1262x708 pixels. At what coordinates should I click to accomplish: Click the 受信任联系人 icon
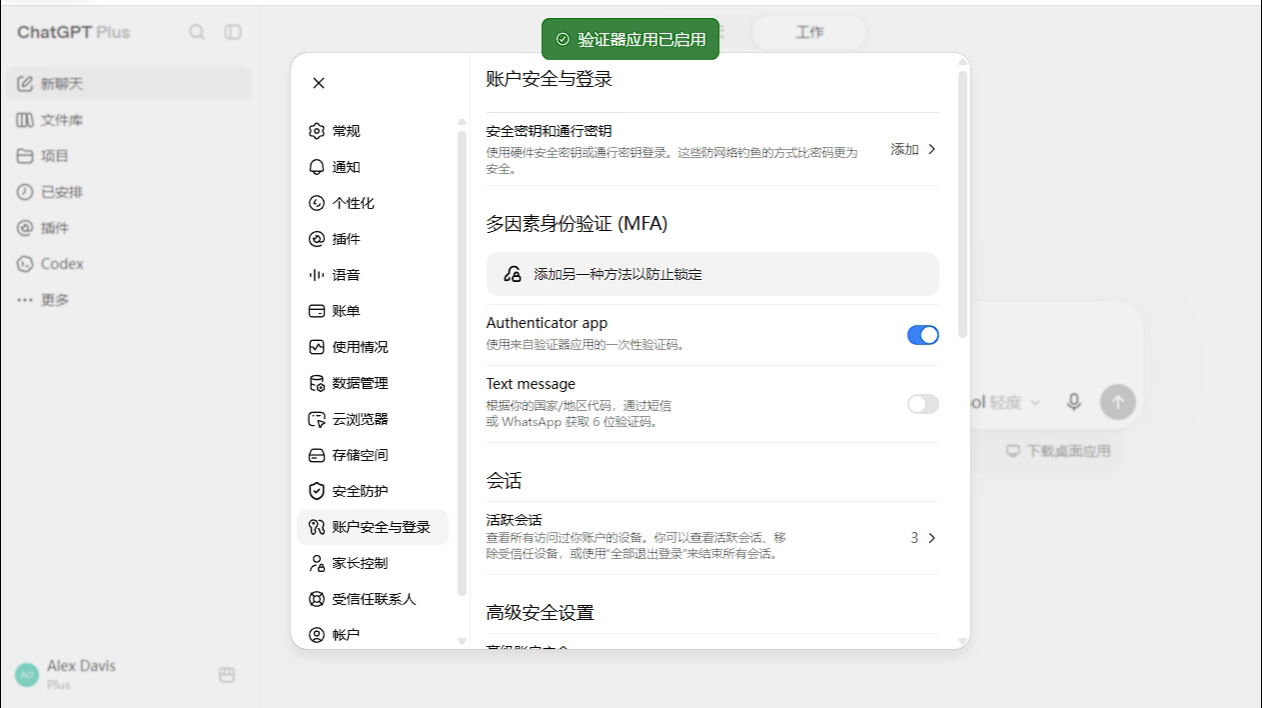(317, 599)
